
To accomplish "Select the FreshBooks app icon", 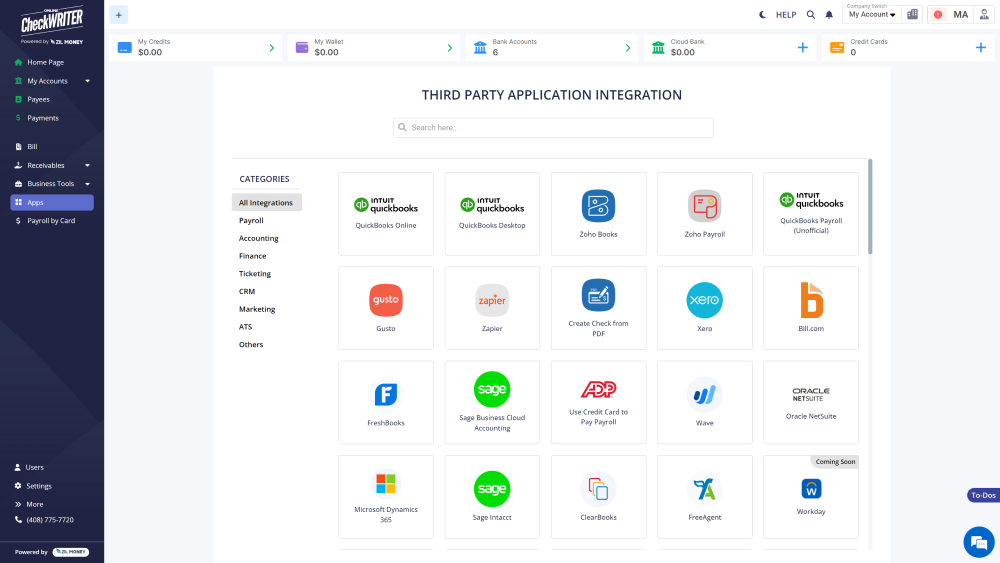I will point(386,394).
